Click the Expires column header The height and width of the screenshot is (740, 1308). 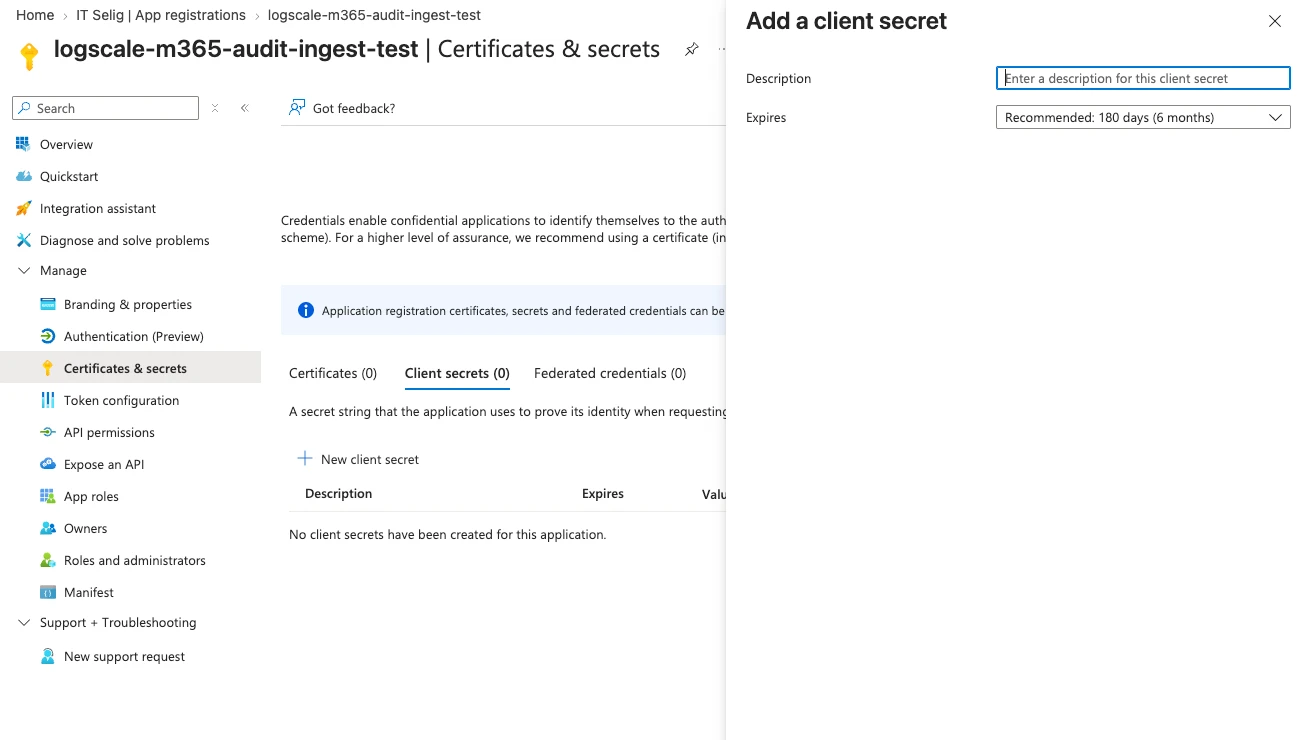click(603, 493)
